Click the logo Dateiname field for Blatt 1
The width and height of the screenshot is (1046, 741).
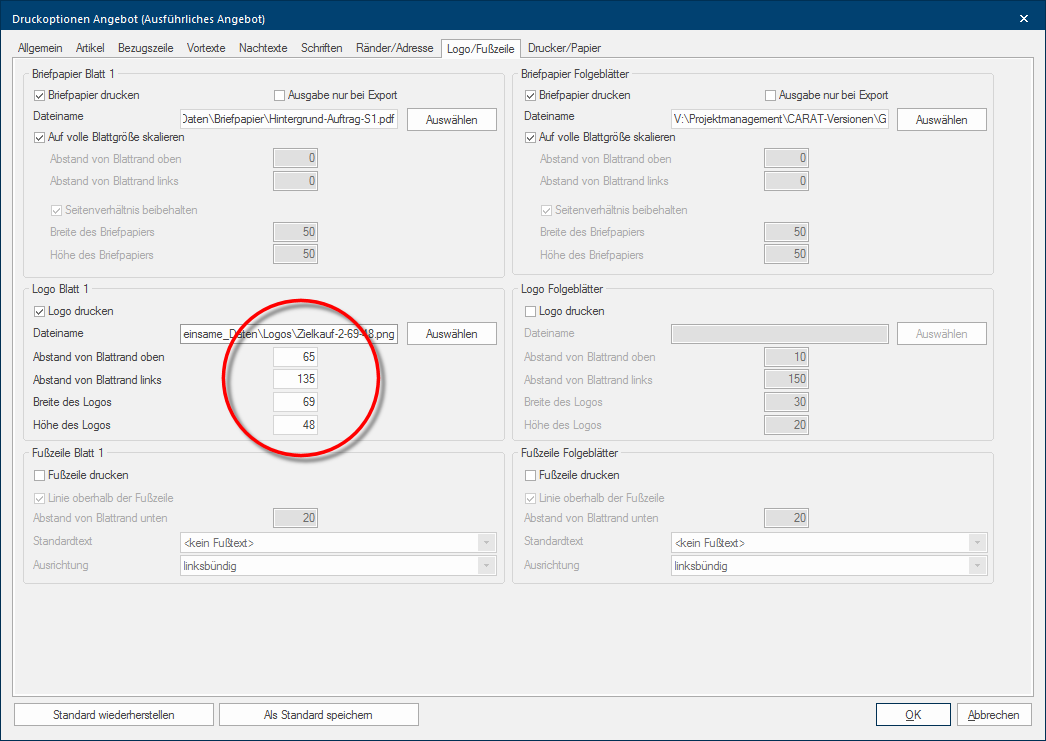pyautogui.click(x=288, y=334)
